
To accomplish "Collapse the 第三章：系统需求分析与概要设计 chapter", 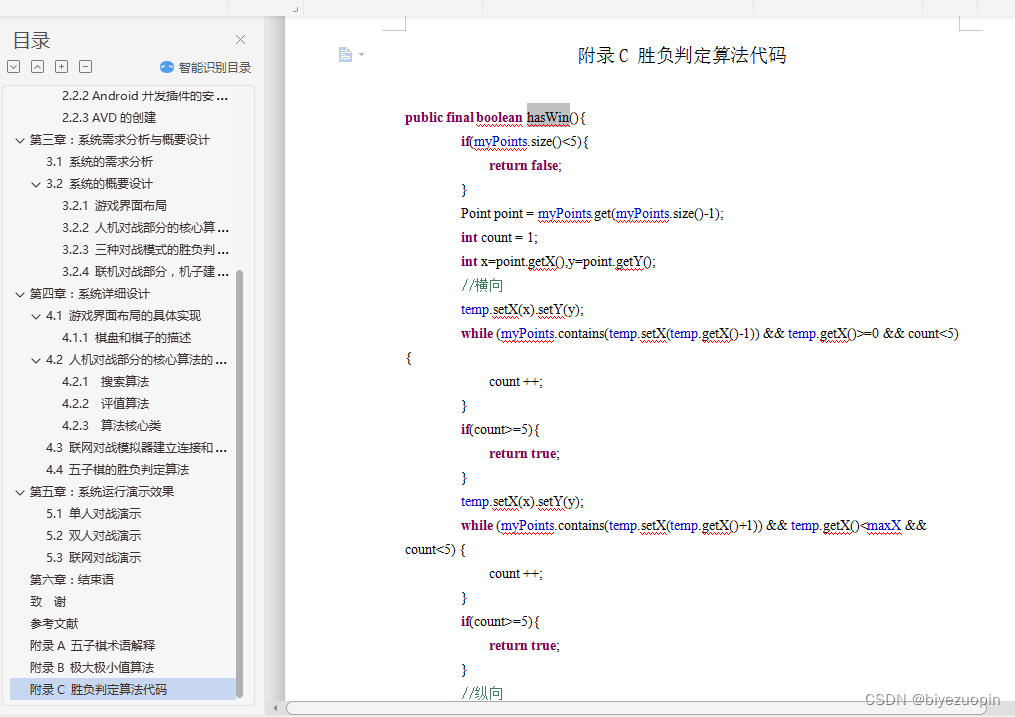I will coord(20,140).
